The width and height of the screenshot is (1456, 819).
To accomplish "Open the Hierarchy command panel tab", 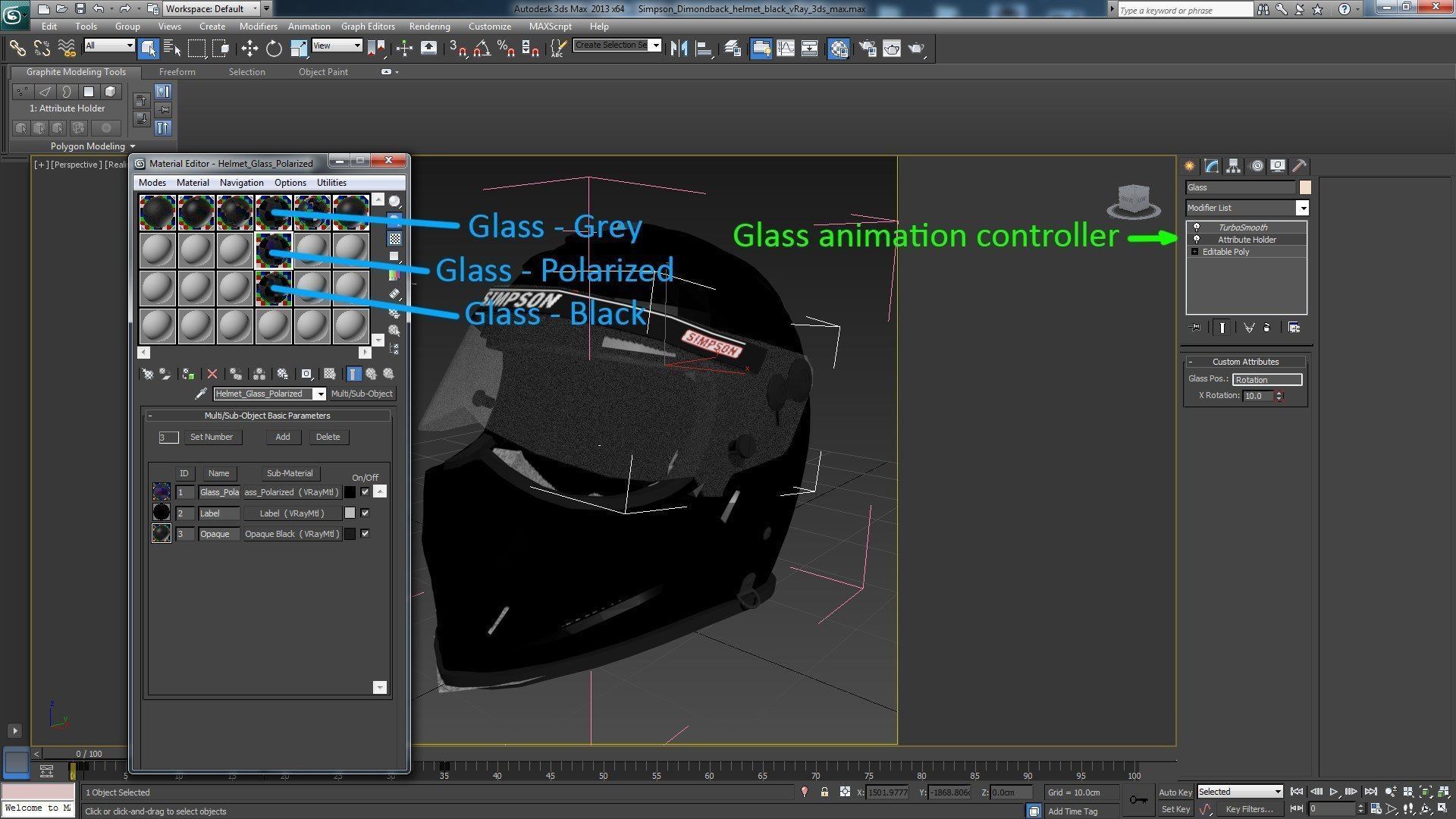I will pyautogui.click(x=1233, y=166).
